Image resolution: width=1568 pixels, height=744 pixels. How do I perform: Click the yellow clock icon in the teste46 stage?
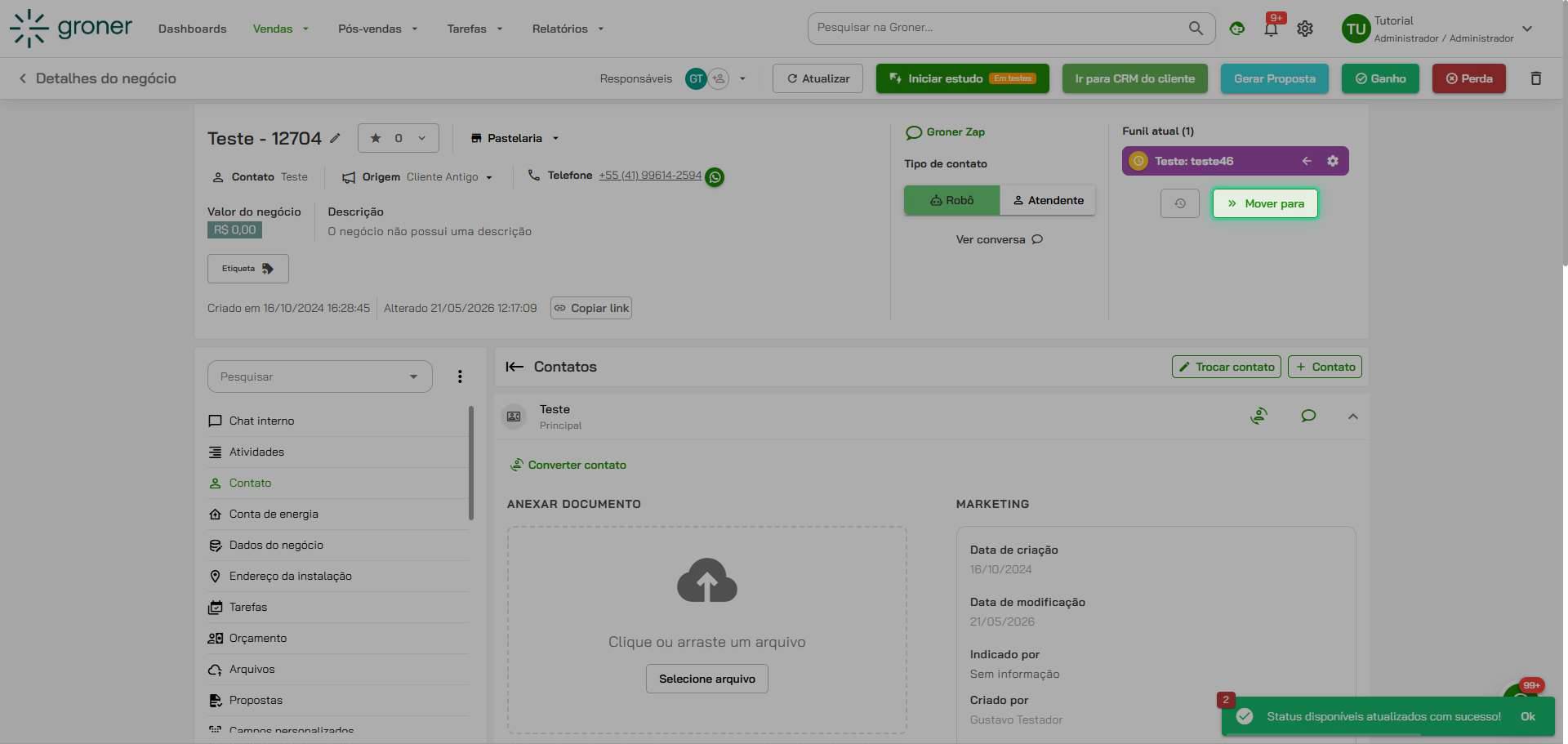click(x=1138, y=161)
